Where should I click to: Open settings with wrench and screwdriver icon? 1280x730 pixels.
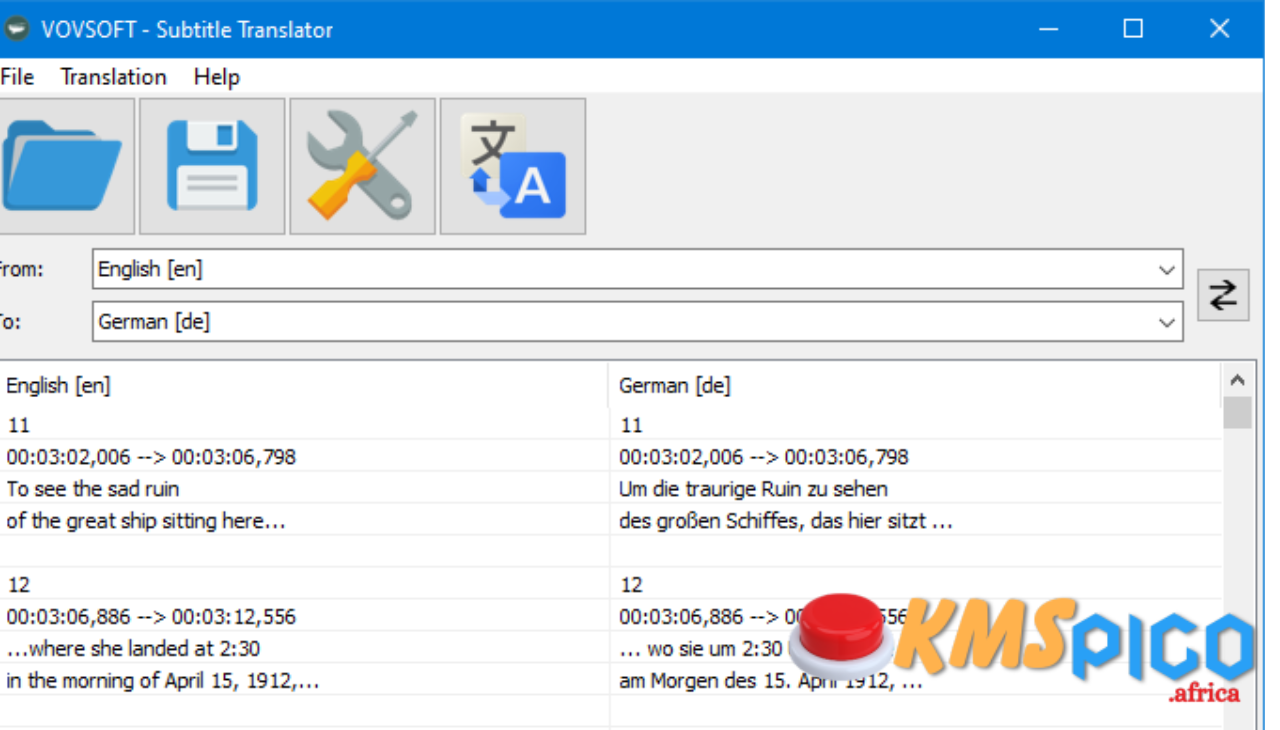[362, 166]
